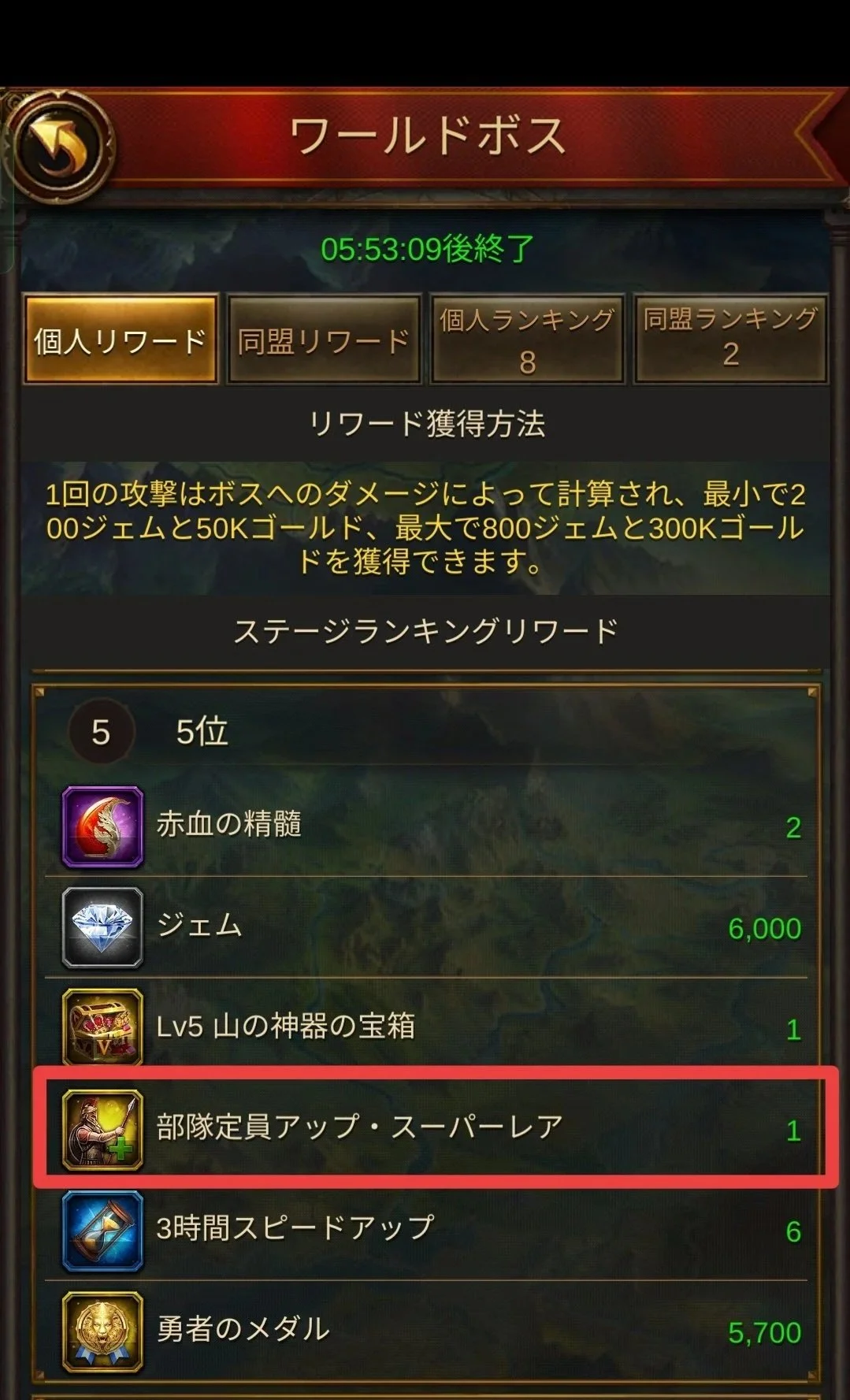Open the 個人ランキング tab
This screenshot has width=850, height=1400.
(x=527, y=340)
